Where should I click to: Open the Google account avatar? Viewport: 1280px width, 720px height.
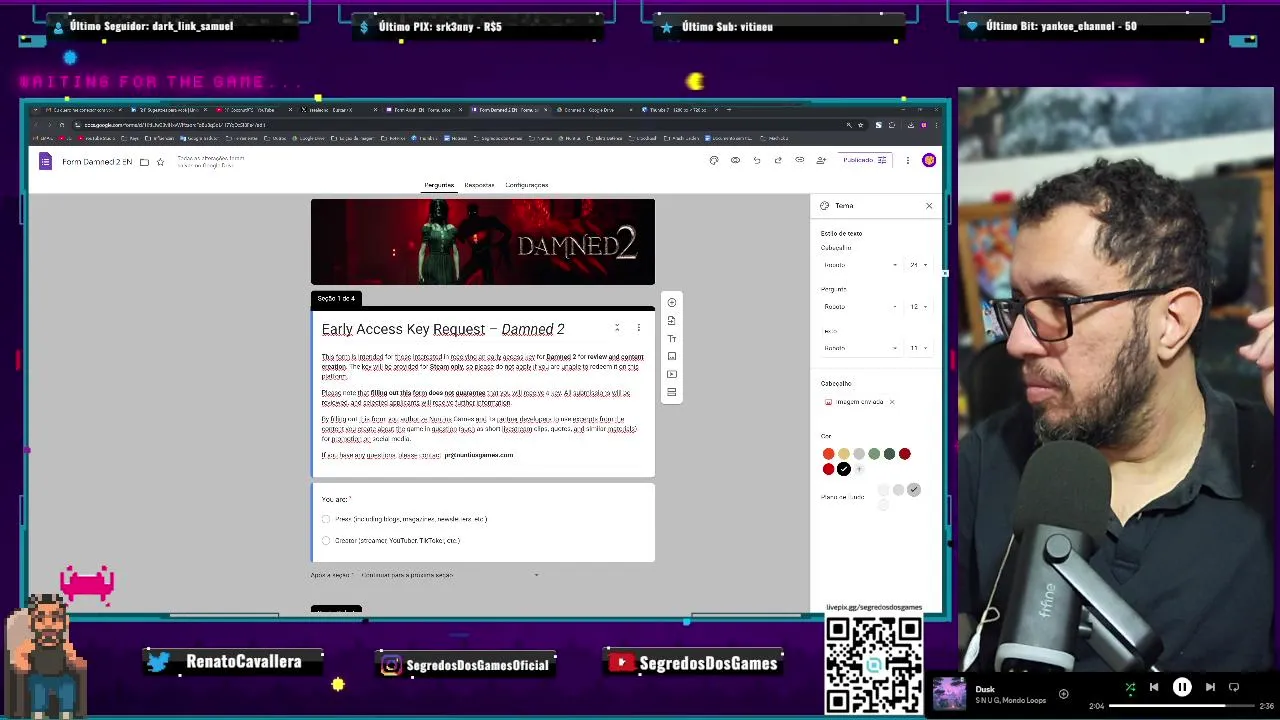pyautogui.click(x=929, y=160)
